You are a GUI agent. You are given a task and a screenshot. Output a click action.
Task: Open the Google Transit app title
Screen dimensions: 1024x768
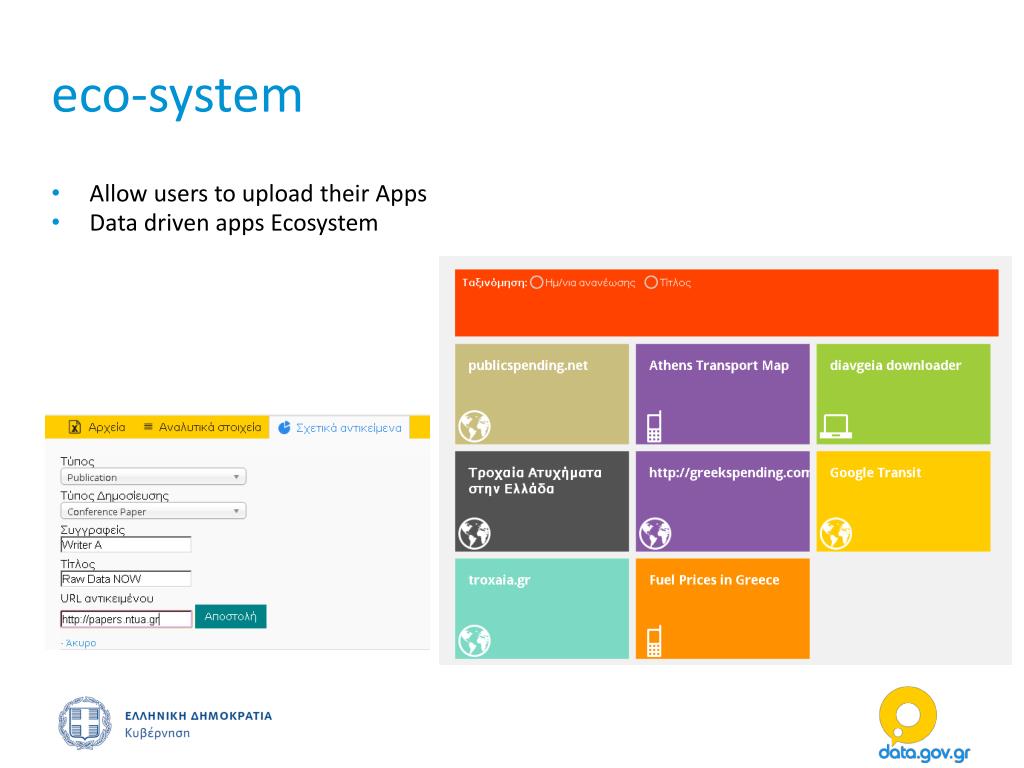875,473
